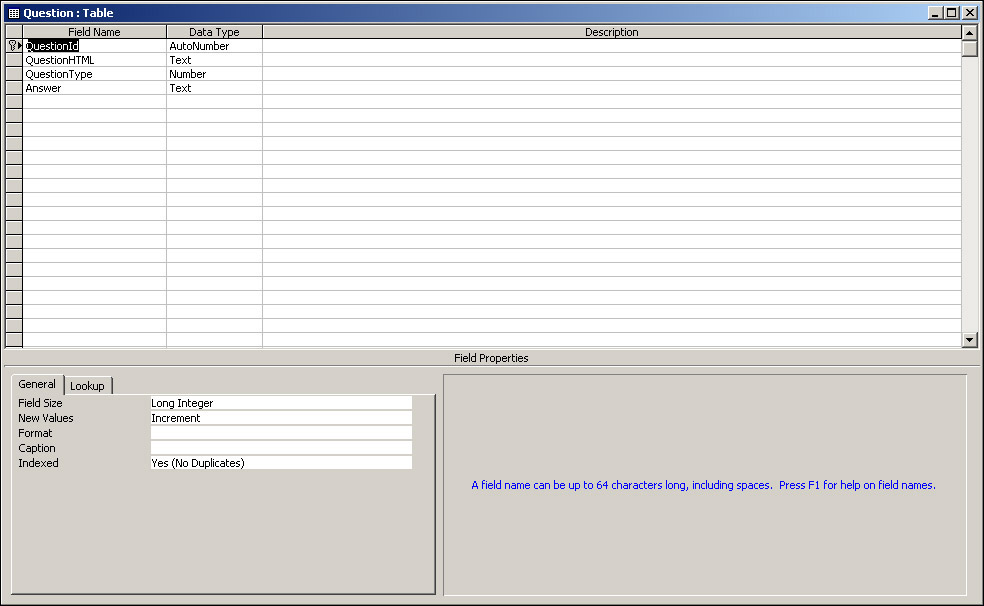Open QuestionType's Number data type cell
Screen dimensions: 984x606
pyautogui.click(x=214, y=74)
